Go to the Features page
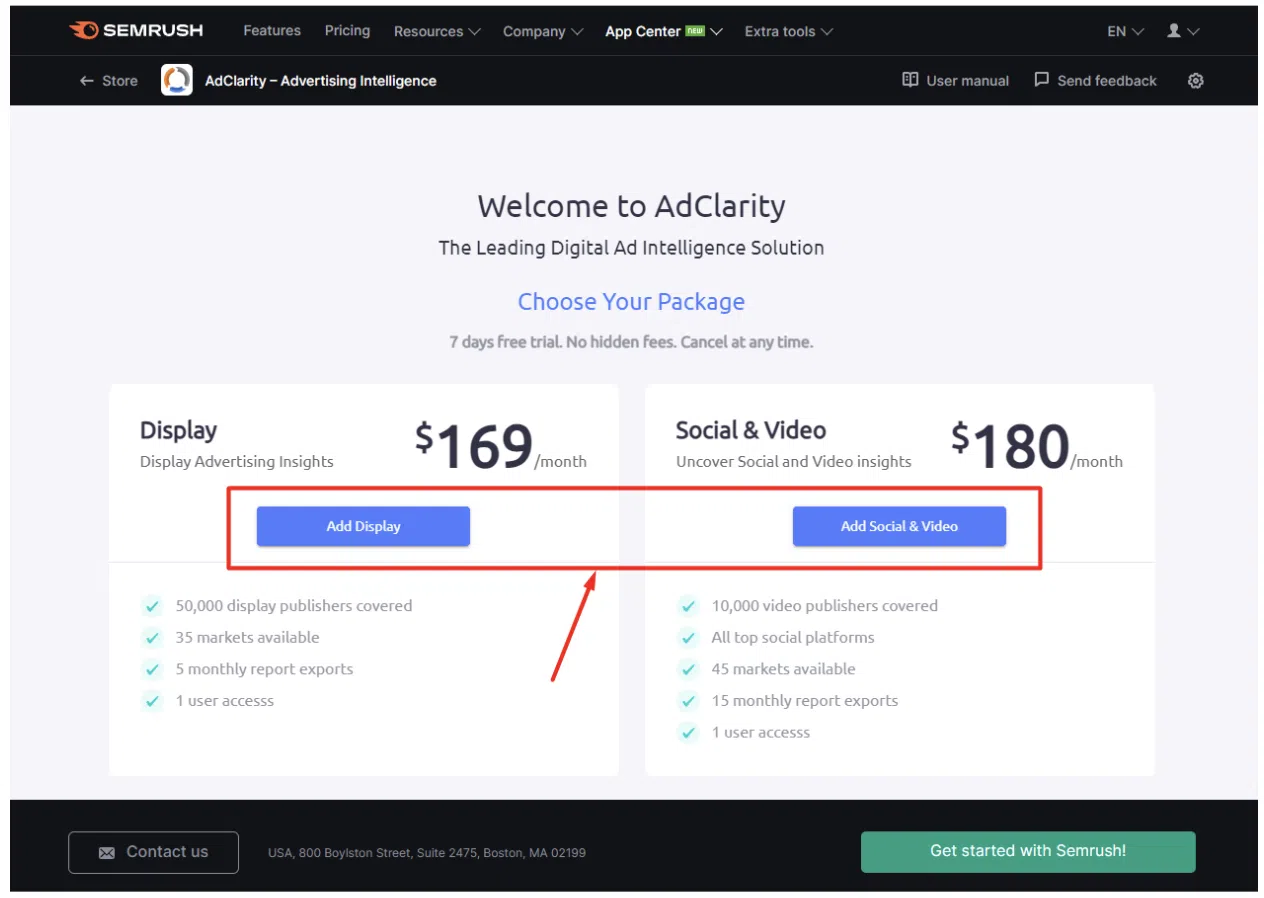1264x898 pixels. coord(272,31)
